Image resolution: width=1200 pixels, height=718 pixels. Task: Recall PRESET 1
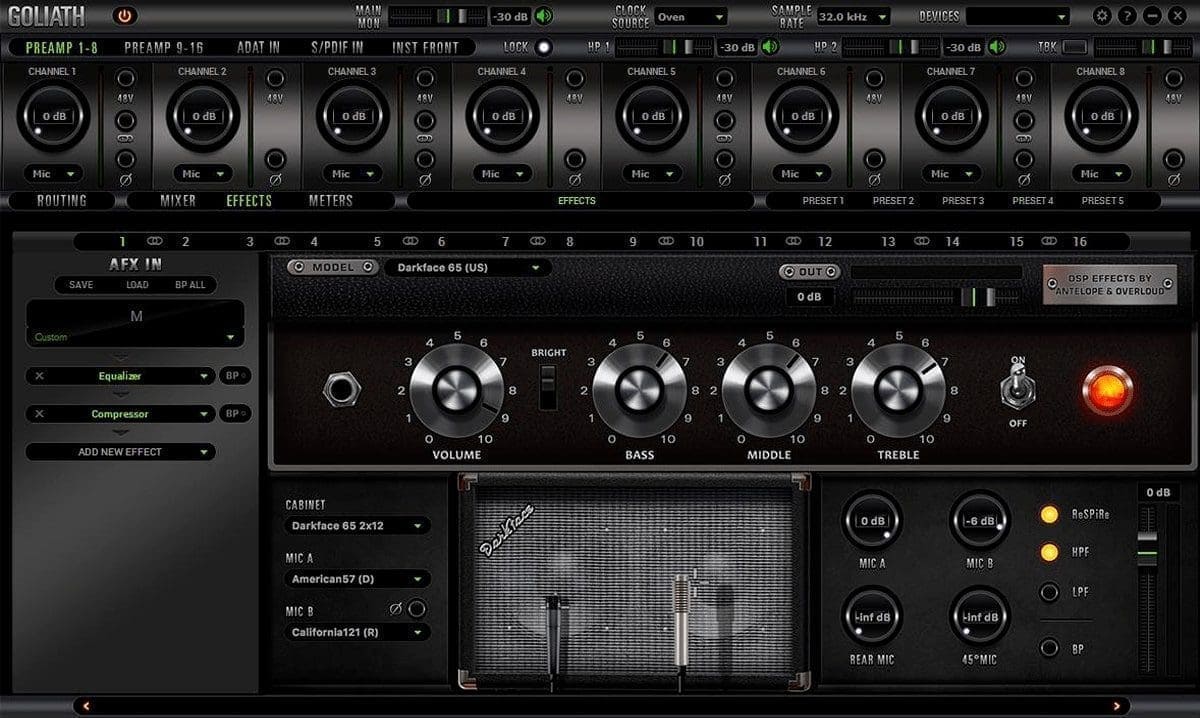coord(823,200)
